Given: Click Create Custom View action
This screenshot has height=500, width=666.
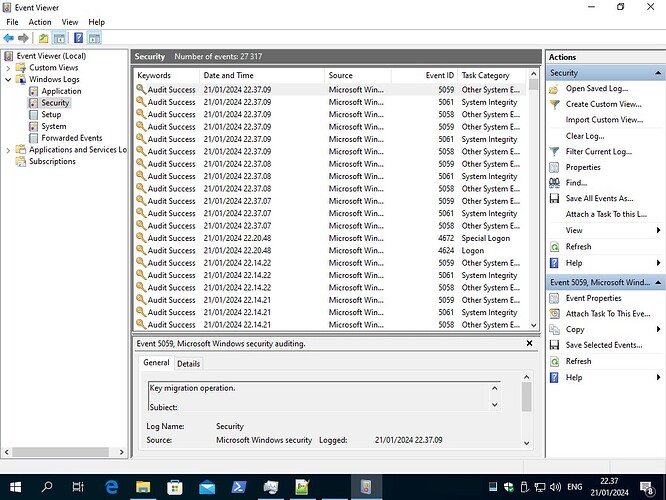Looking at the screenshot, I should pyautogui.click(x=603, y=105).
